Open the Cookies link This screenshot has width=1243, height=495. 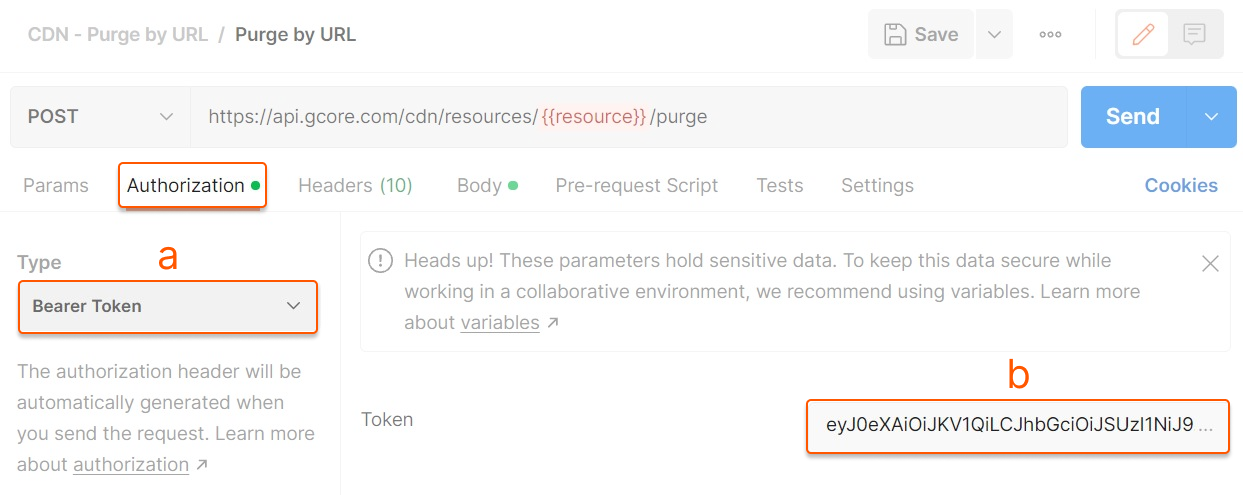1181,186
